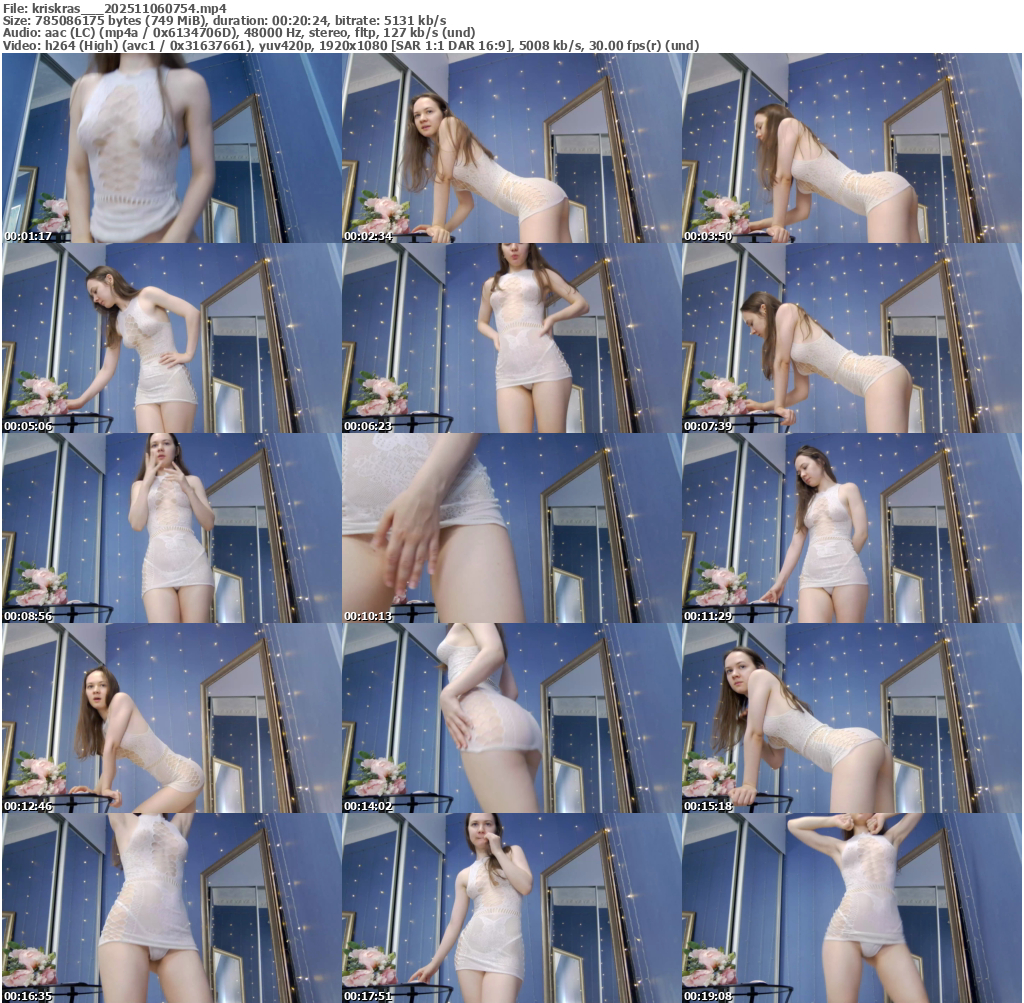Click the thumbnail stamped 00:03:50

click(x=852, y=148)
